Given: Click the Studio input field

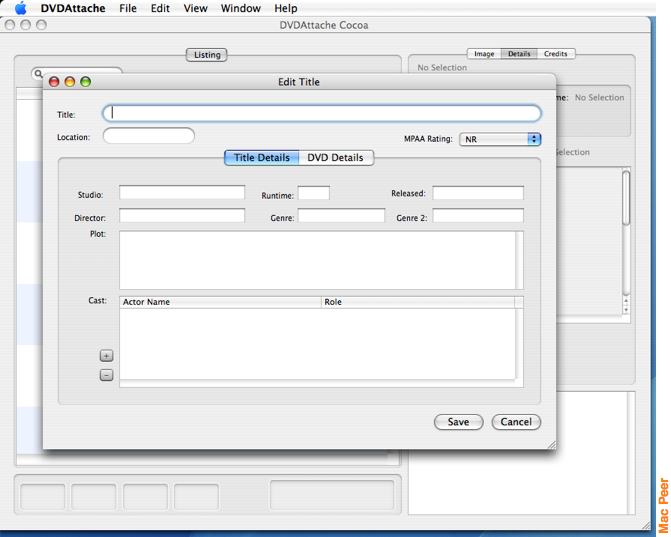Looking at the screenshot, I should (x=182, y=193).
